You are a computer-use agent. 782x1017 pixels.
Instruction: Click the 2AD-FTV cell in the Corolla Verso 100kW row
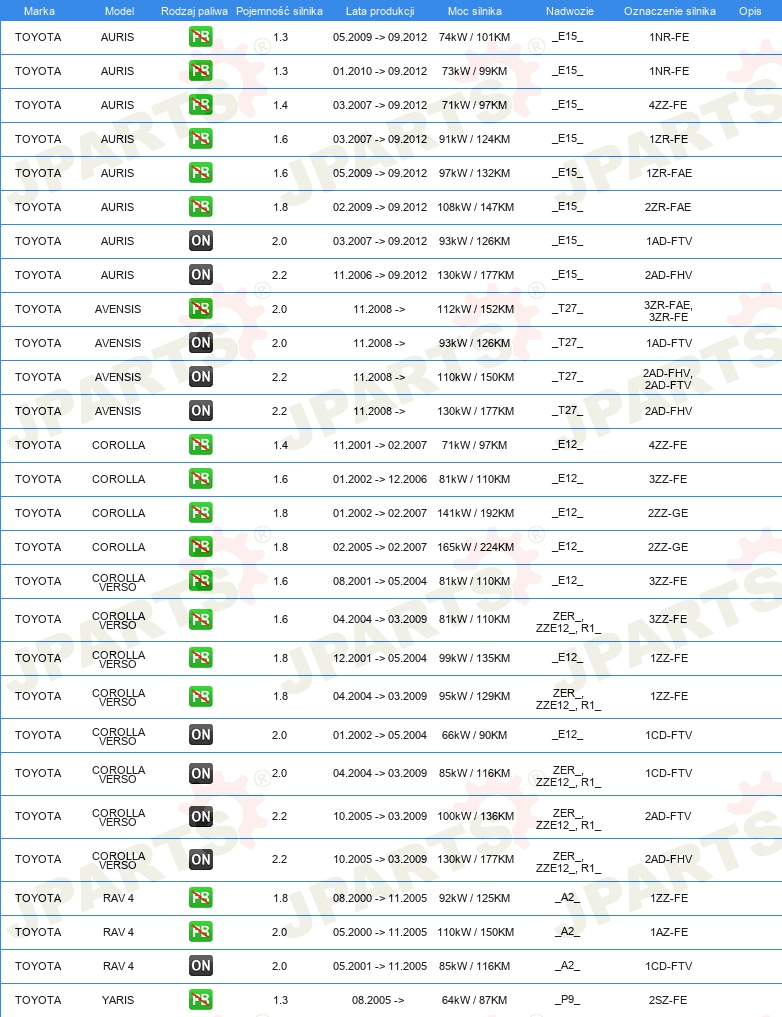point(668,817)
